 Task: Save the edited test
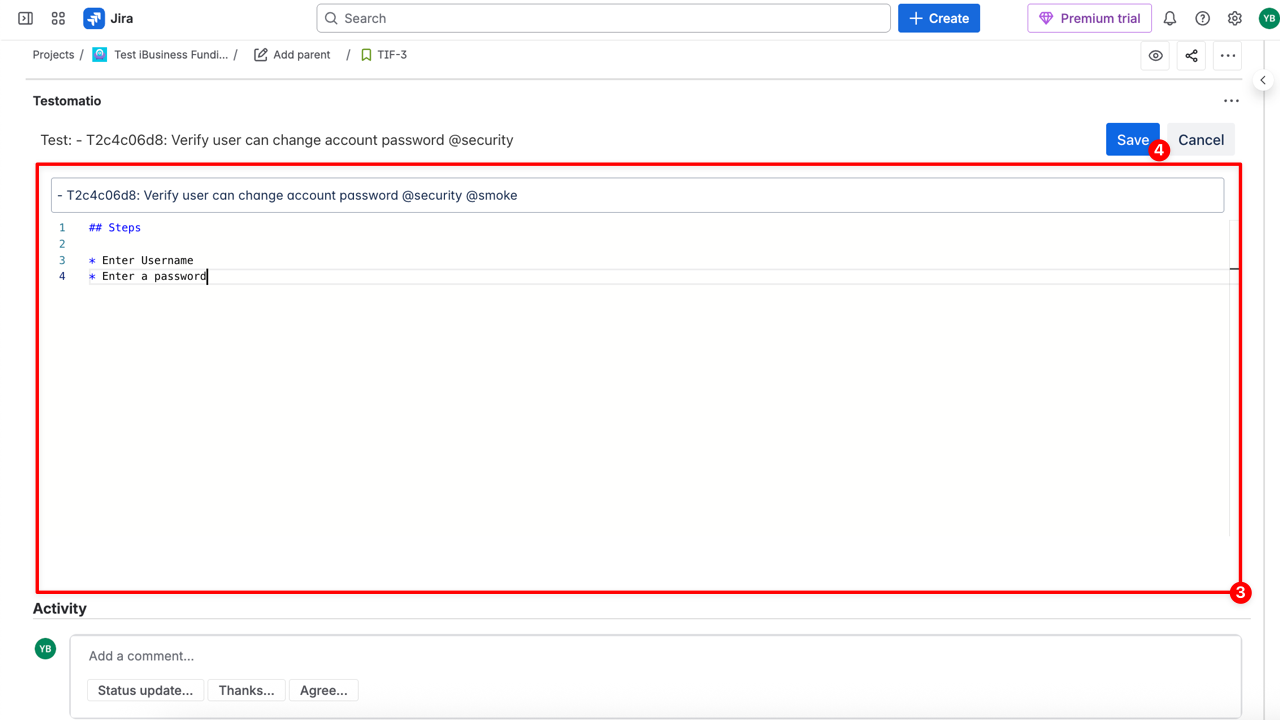point(1132,140)
